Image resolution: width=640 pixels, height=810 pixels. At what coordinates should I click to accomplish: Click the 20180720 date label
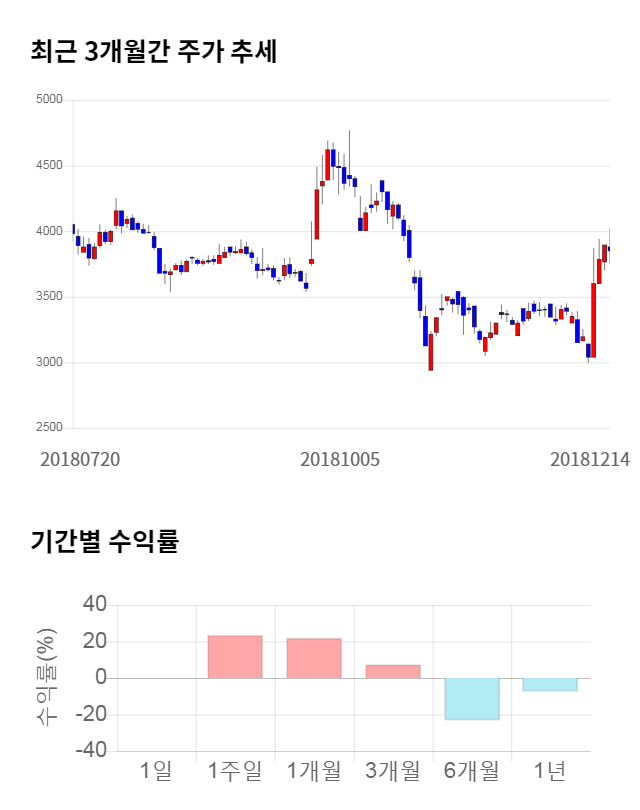(80, 459)
